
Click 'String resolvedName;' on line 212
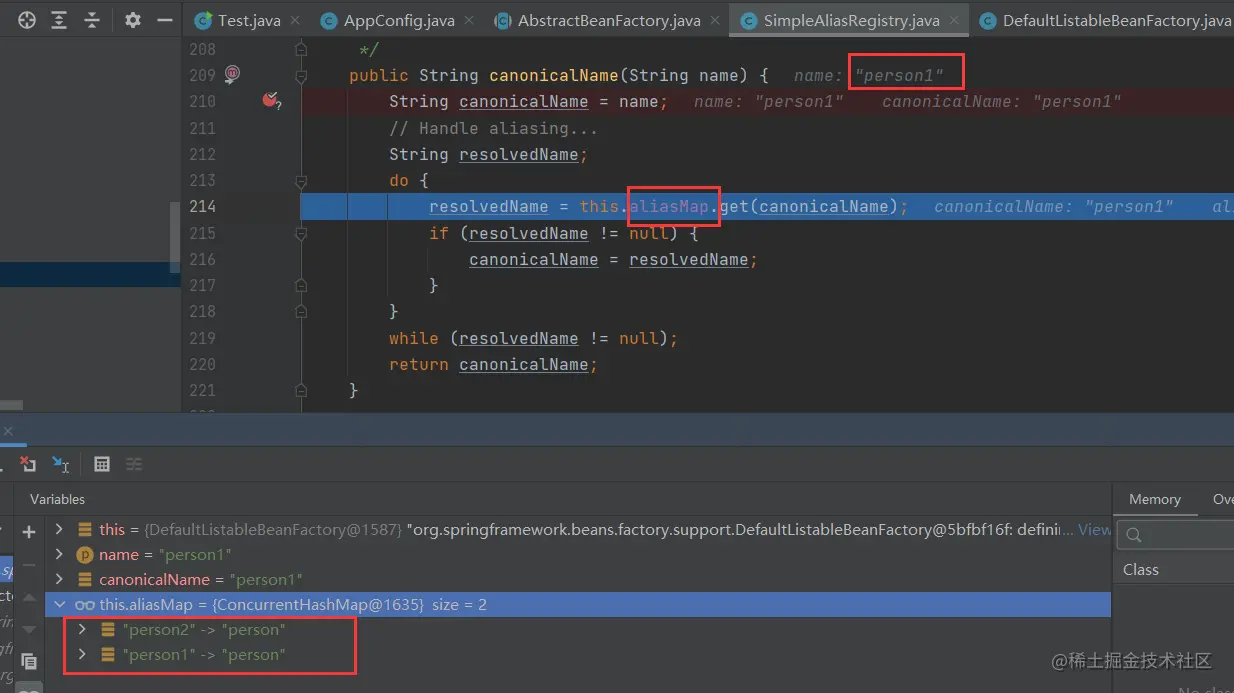pyautogui.click(x=488, y=154)
